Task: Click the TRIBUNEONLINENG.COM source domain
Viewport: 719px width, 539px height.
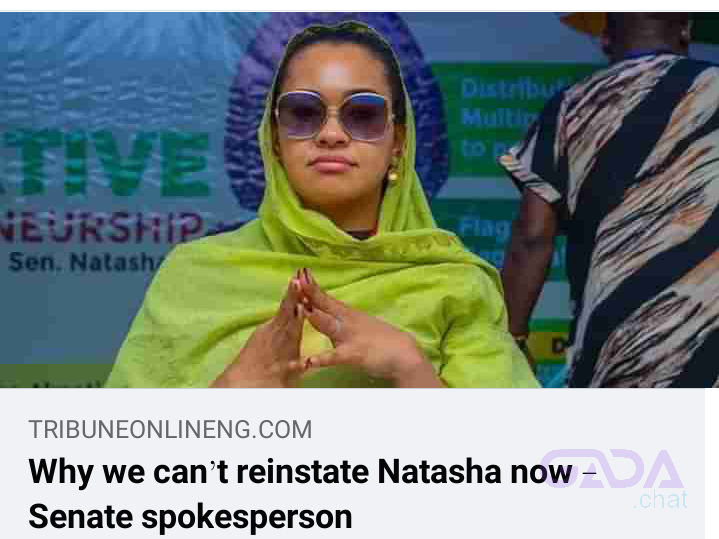Action: (170, 430)
